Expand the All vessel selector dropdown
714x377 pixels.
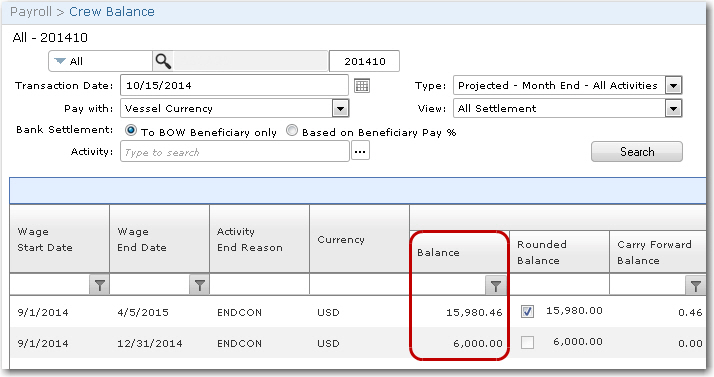[60, 61]
